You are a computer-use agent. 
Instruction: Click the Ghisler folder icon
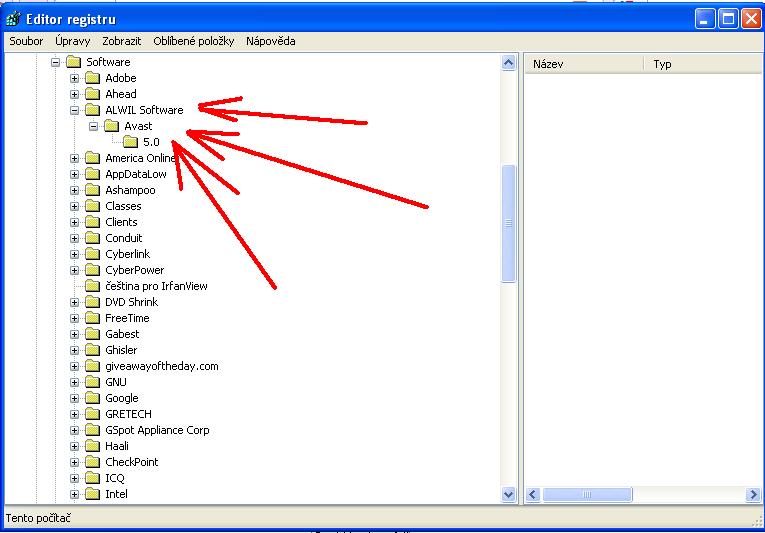92,350
